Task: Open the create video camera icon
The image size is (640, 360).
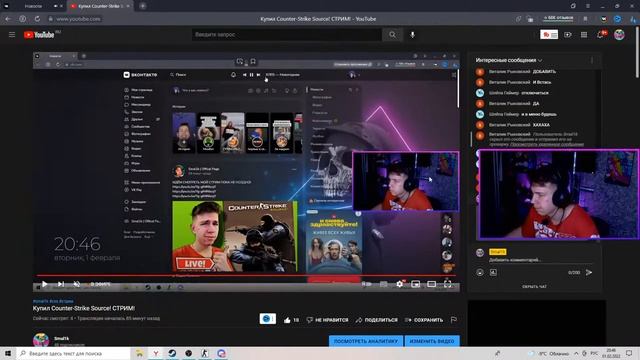Action: coord(568,35)
